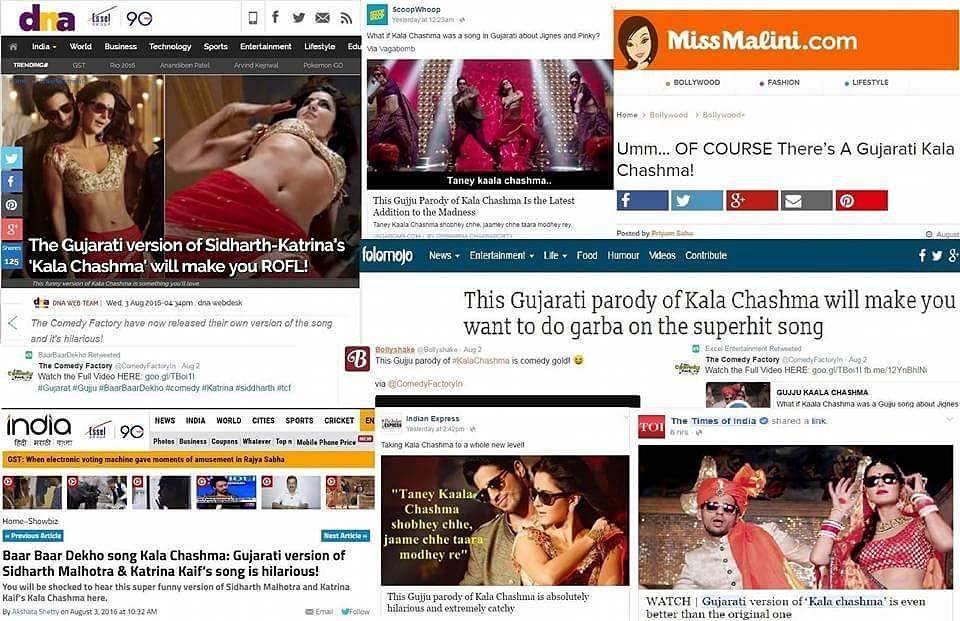Image resolution: width=960 pixels, height=621 pixels.
Task: Share via the Google Plus button on MissMalini
Action: coord(752,200)
